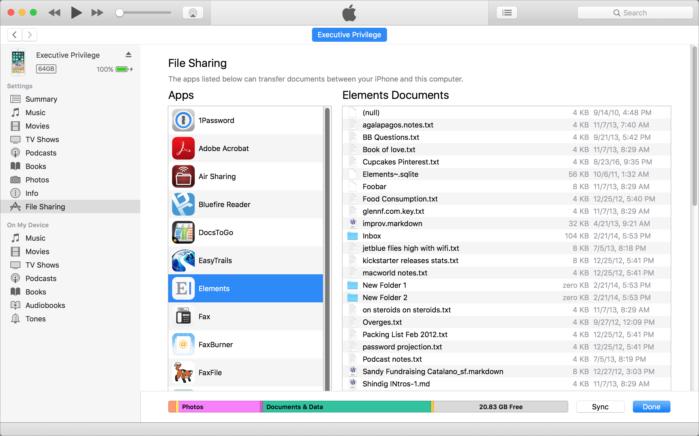The width and height of the screenshot is (699, 436).
Task: Go back with the back arrow
Action: click(x=15, y=34)
